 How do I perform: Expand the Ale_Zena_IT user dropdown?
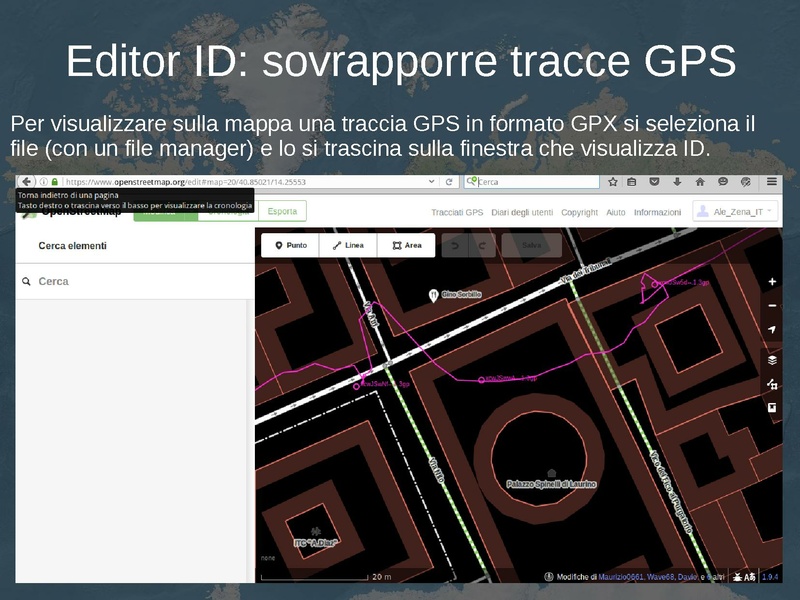[735, 212]
